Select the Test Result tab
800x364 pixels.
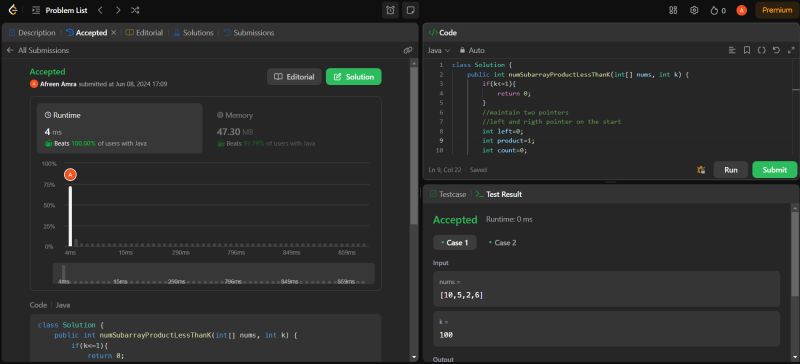pos(498,195)
